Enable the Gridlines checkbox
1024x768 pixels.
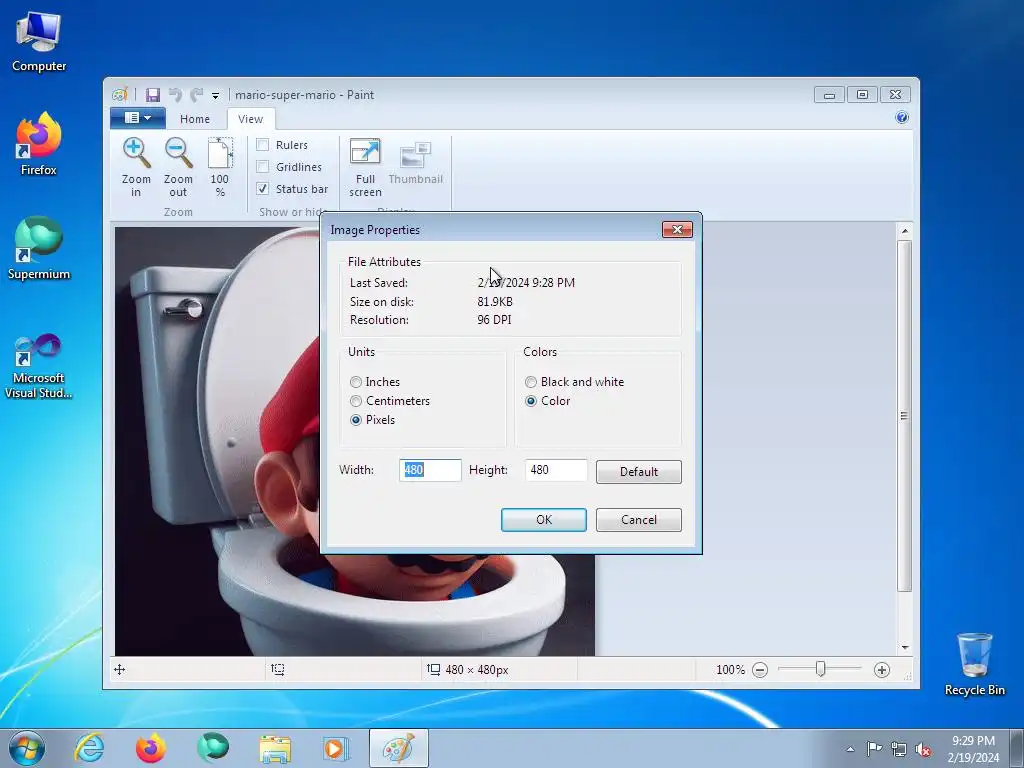point(263,167)
